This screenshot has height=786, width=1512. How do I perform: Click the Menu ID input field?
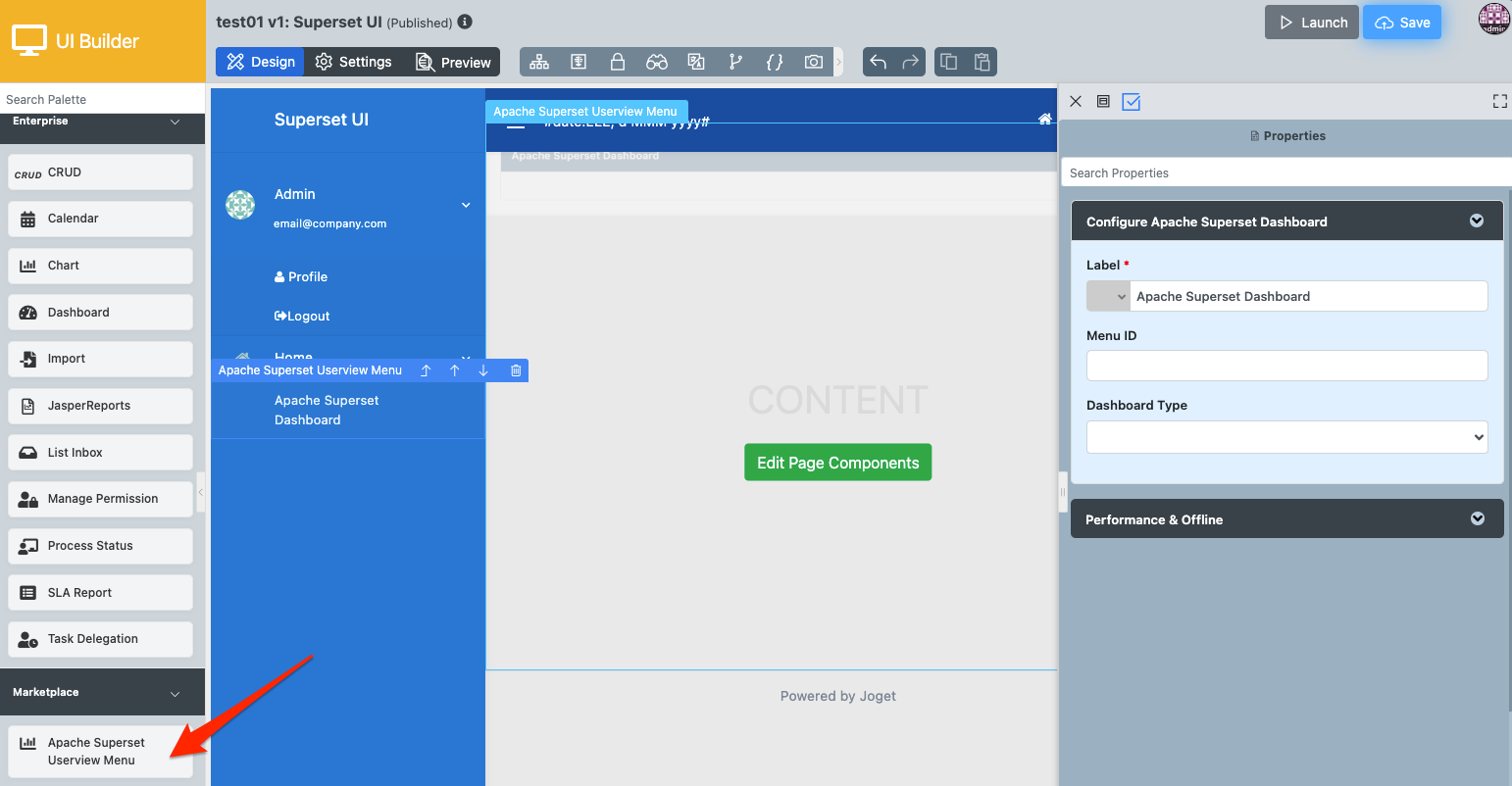tap(1286, 366)
